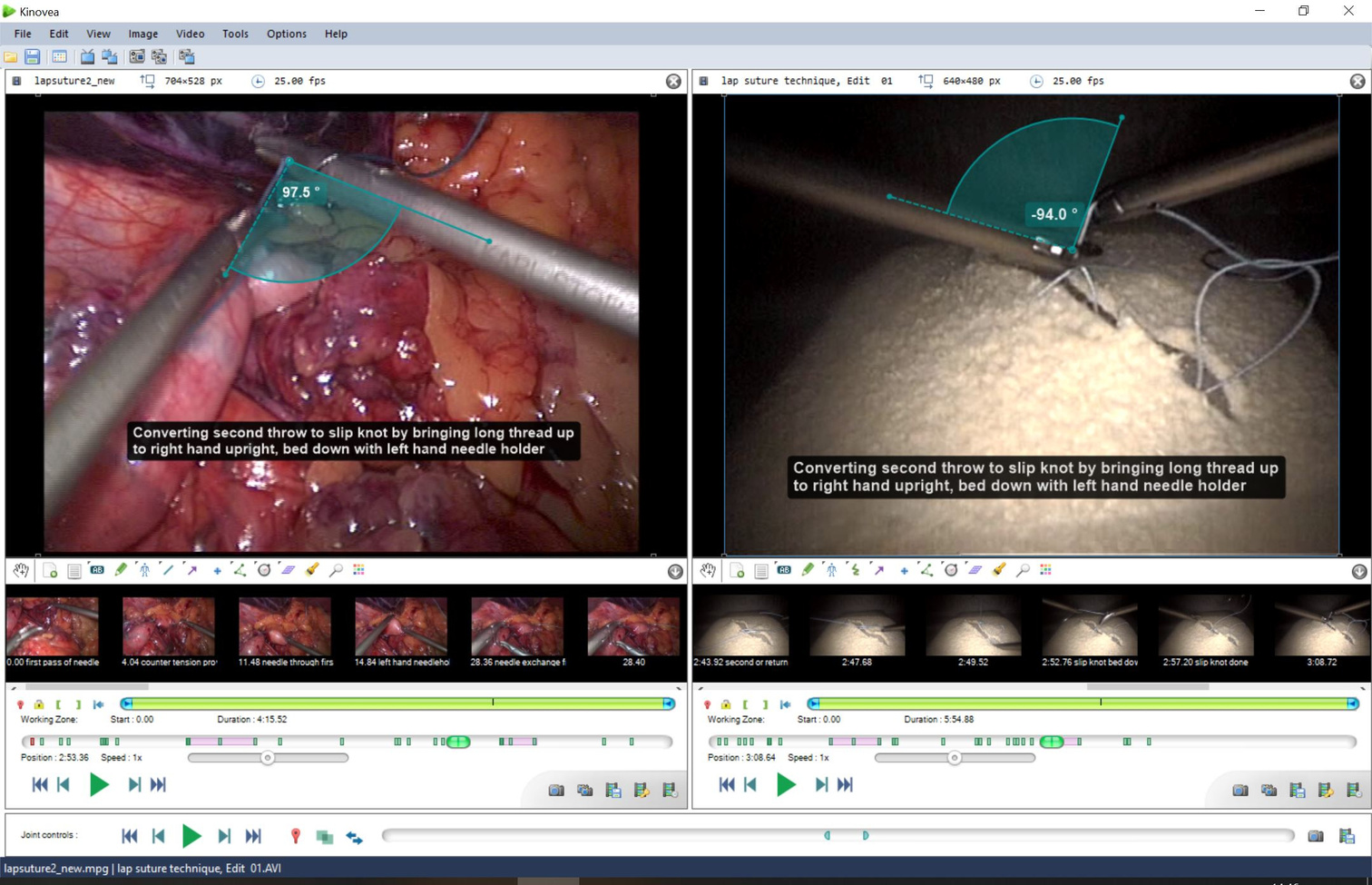The height and width of the screenshot is (885, 1372).
Task: Toggle working zone lock on right video
Action: click(726, 704)
